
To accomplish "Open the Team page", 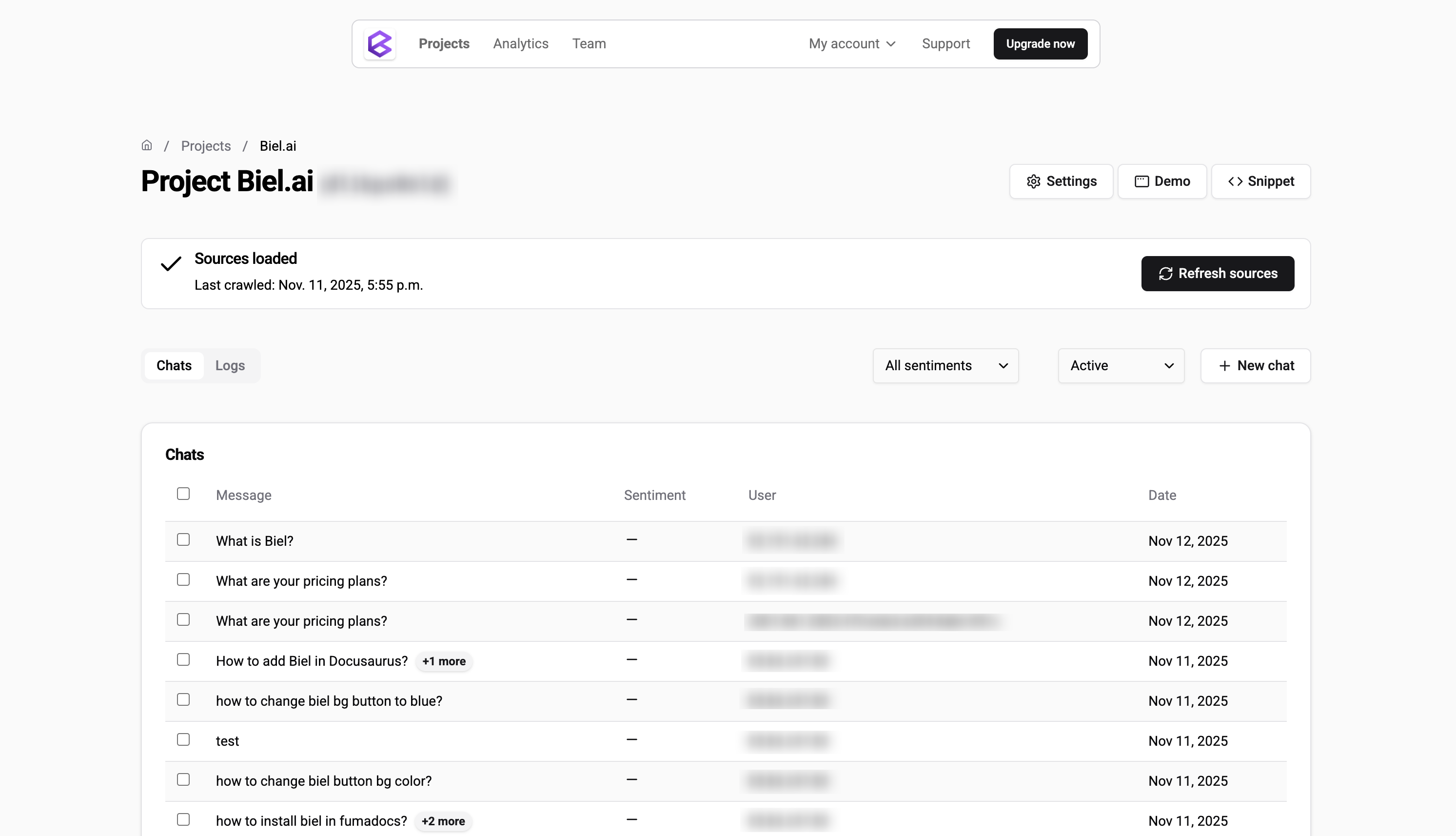I will click(x=589, y=43).
